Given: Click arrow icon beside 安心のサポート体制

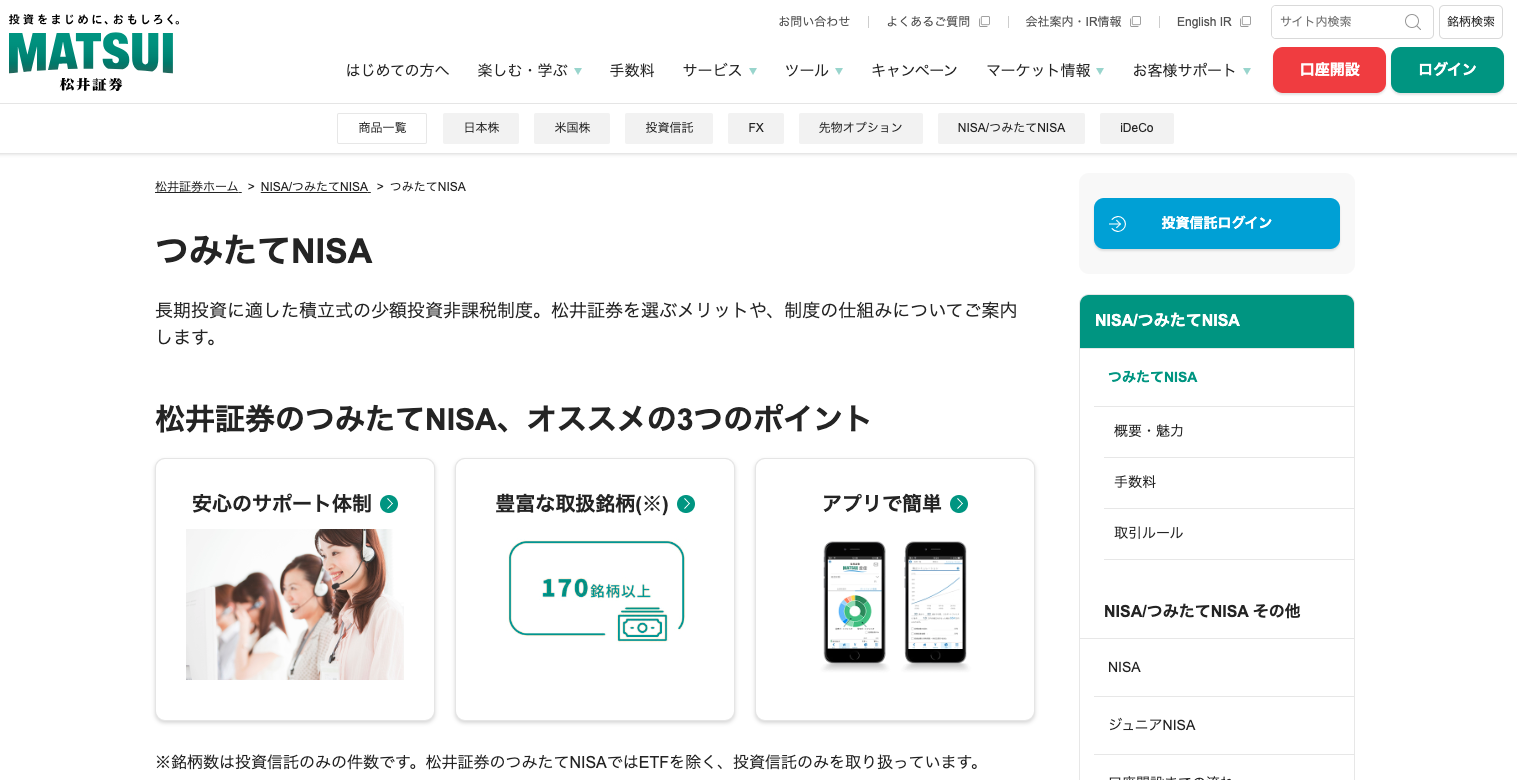Looking at the screenshot, I should (x=389, y=504).
